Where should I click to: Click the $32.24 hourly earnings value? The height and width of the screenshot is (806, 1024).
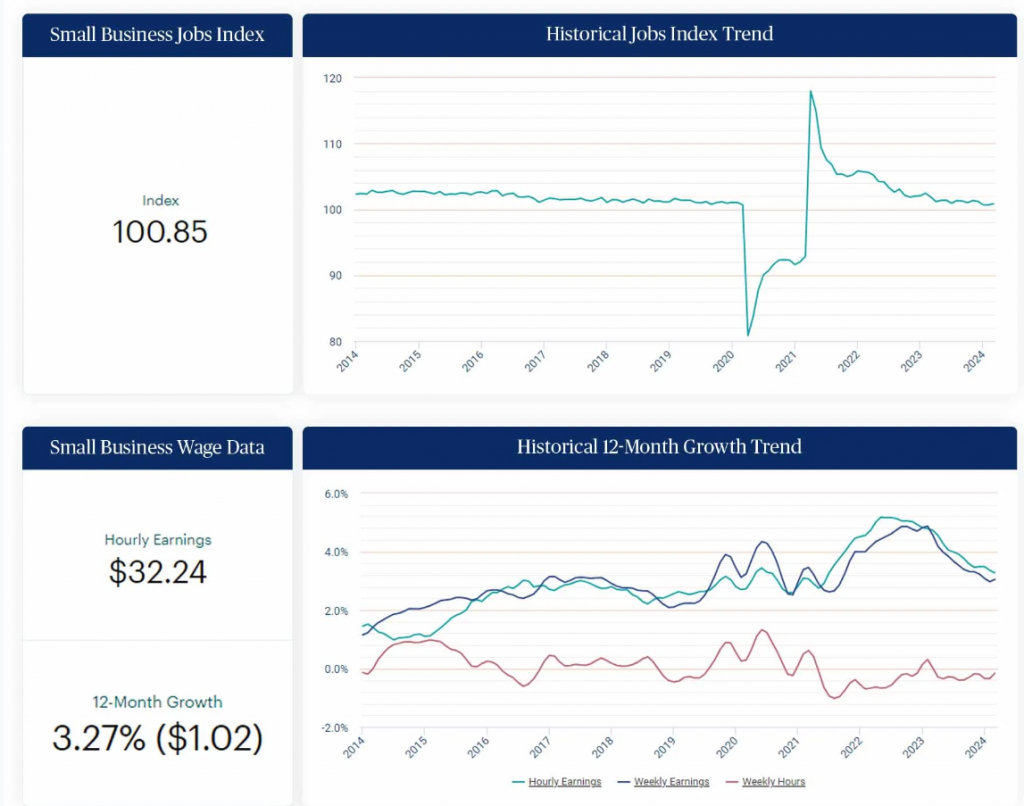[x=158, y=571]
